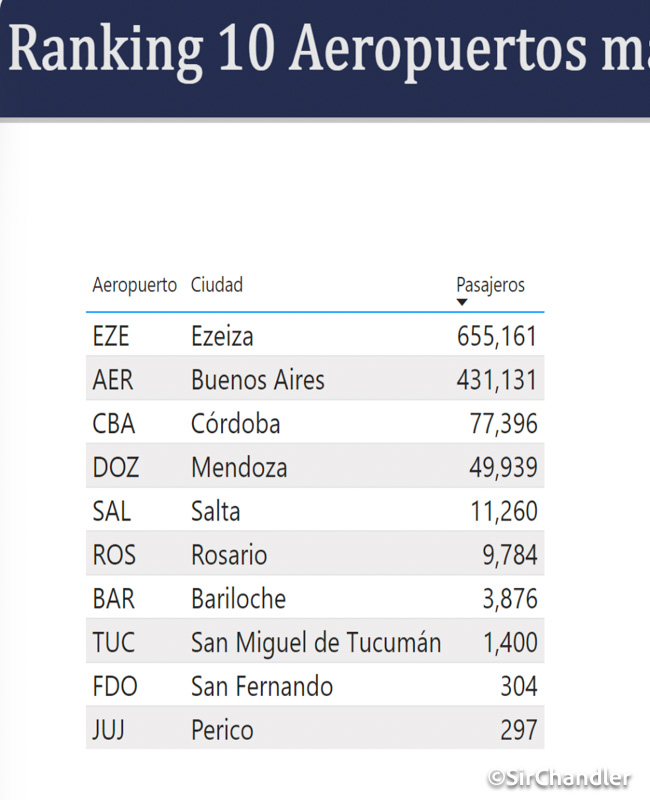This screenshot has height=800, width=650.
Task: Click the Pasajeros sort descending arrow
Action: coord(462,302)
